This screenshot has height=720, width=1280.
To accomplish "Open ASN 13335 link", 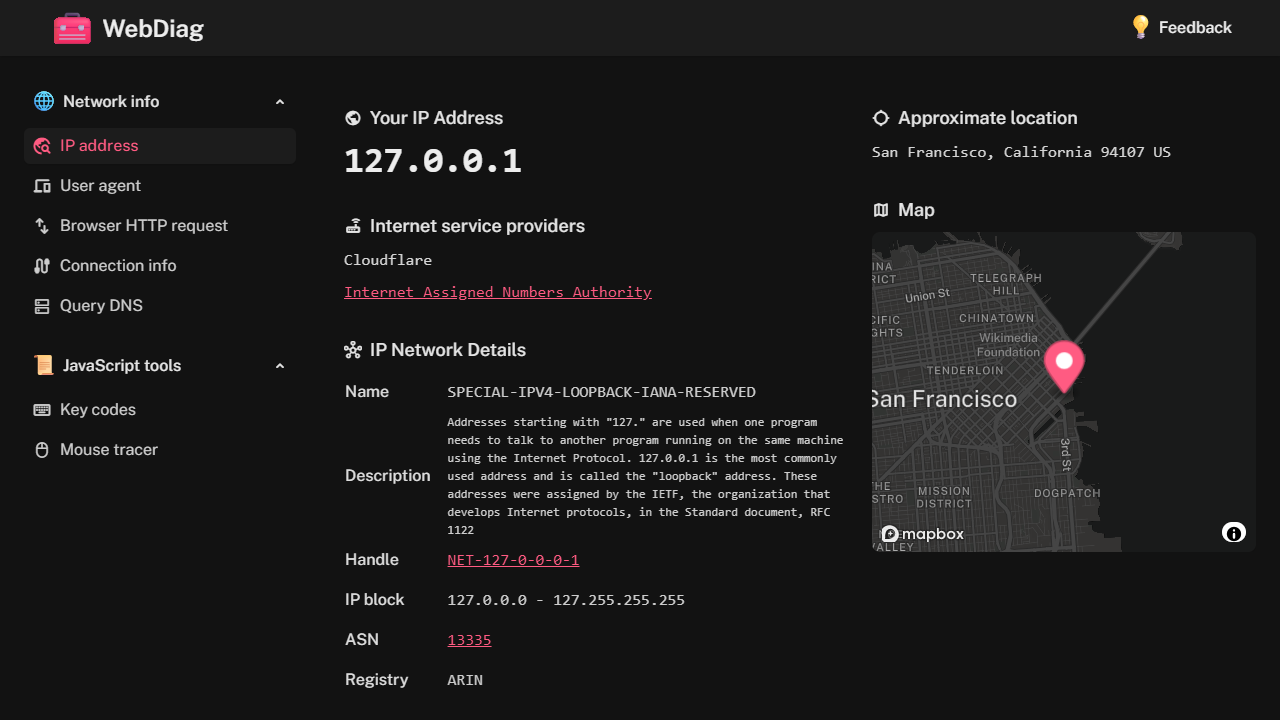I will (x=469, y=640).
